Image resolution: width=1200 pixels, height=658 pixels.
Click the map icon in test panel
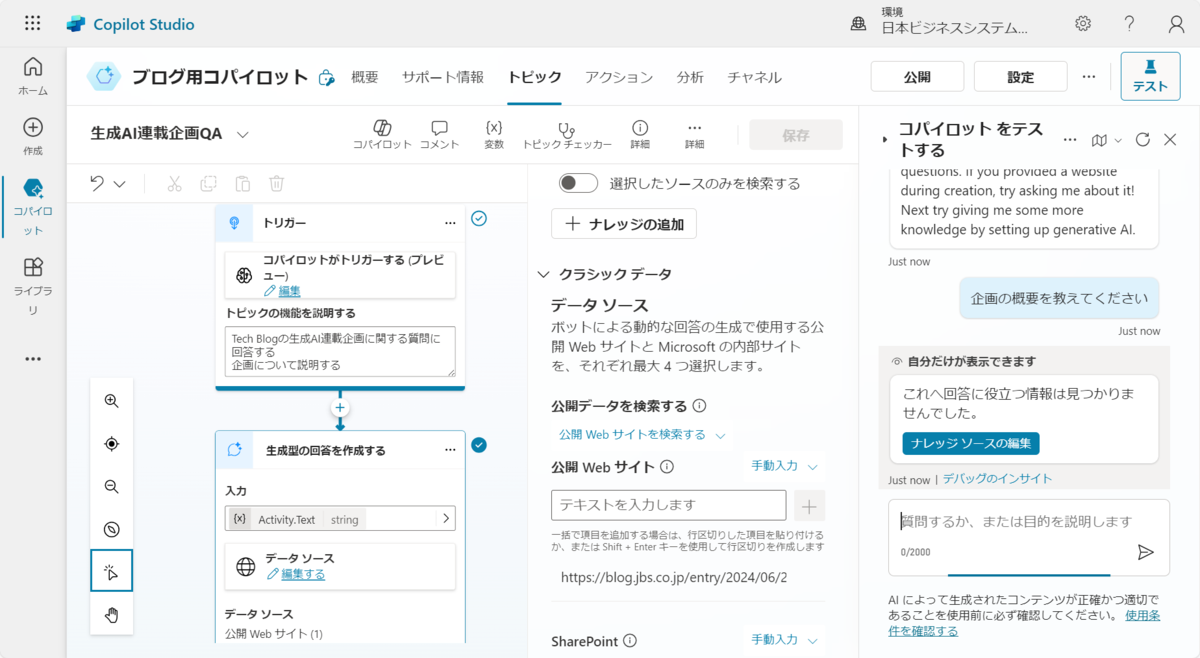click(x=1100, y=140)
